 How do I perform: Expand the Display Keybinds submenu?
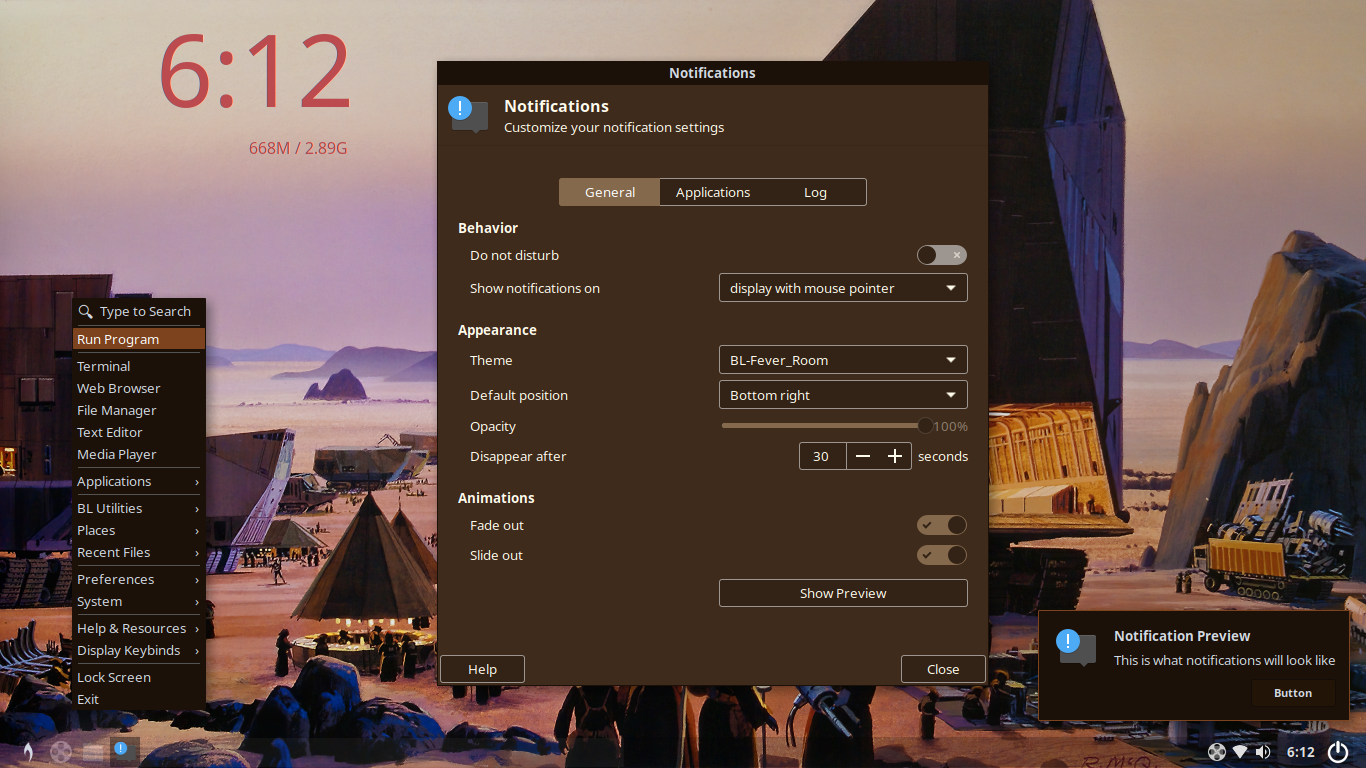139,650
